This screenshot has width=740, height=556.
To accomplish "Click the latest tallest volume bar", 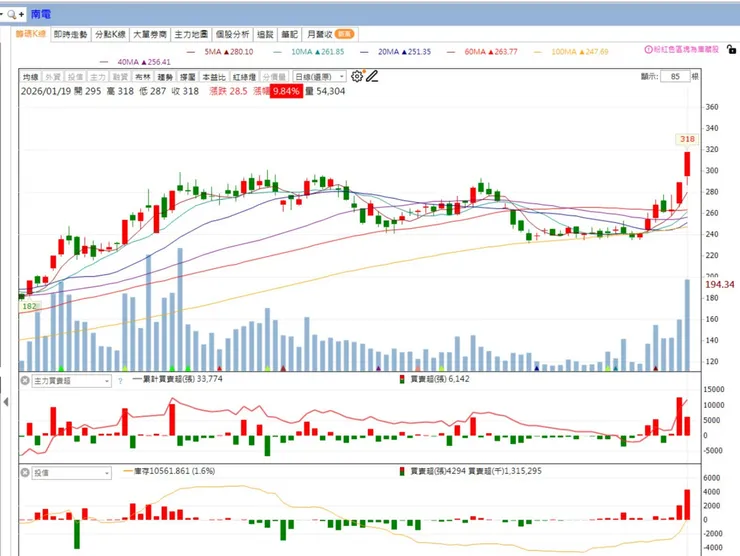I will pyautogui.click(x=687, y=325).
